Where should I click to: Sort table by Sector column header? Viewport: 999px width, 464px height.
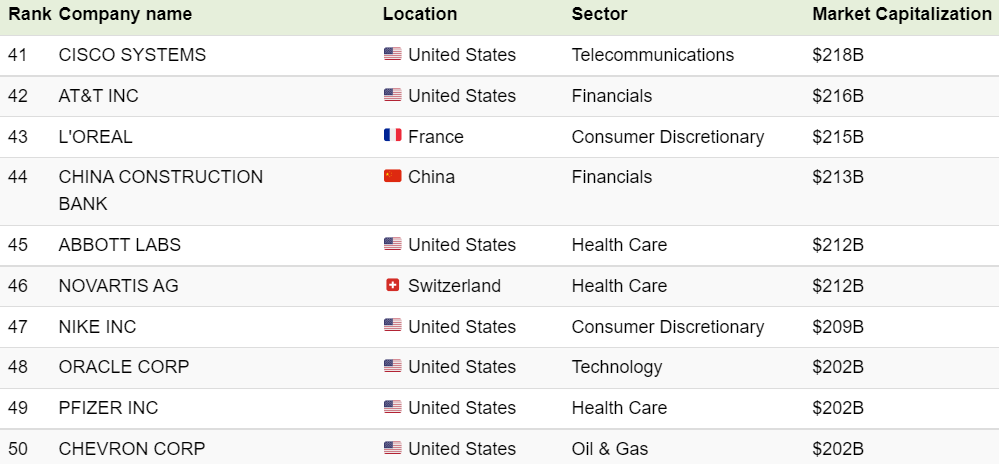(600, 14)
